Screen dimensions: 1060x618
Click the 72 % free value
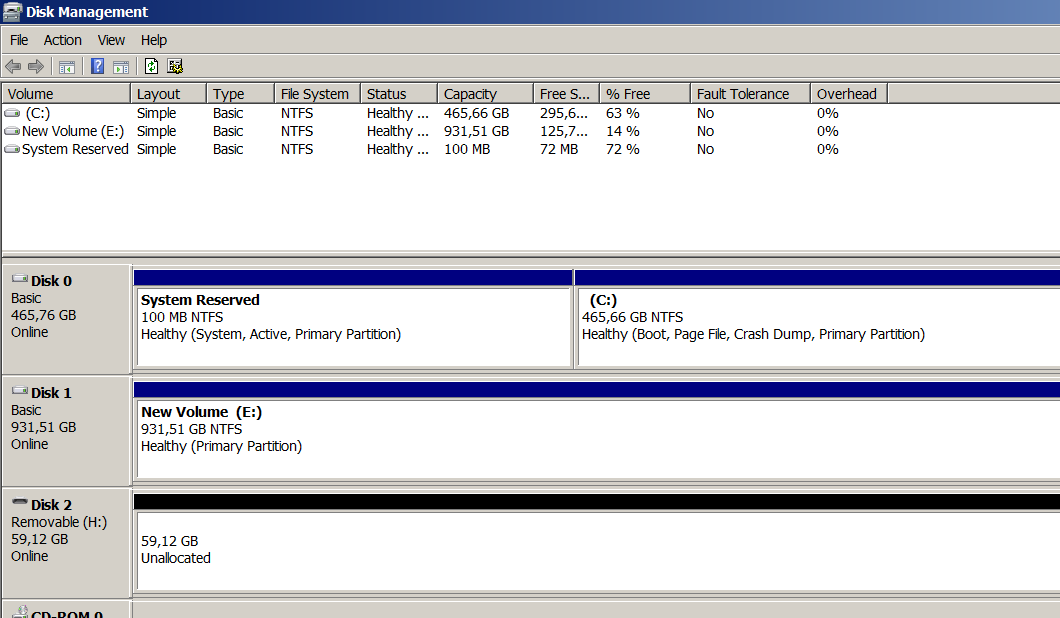tap(623, 149)
